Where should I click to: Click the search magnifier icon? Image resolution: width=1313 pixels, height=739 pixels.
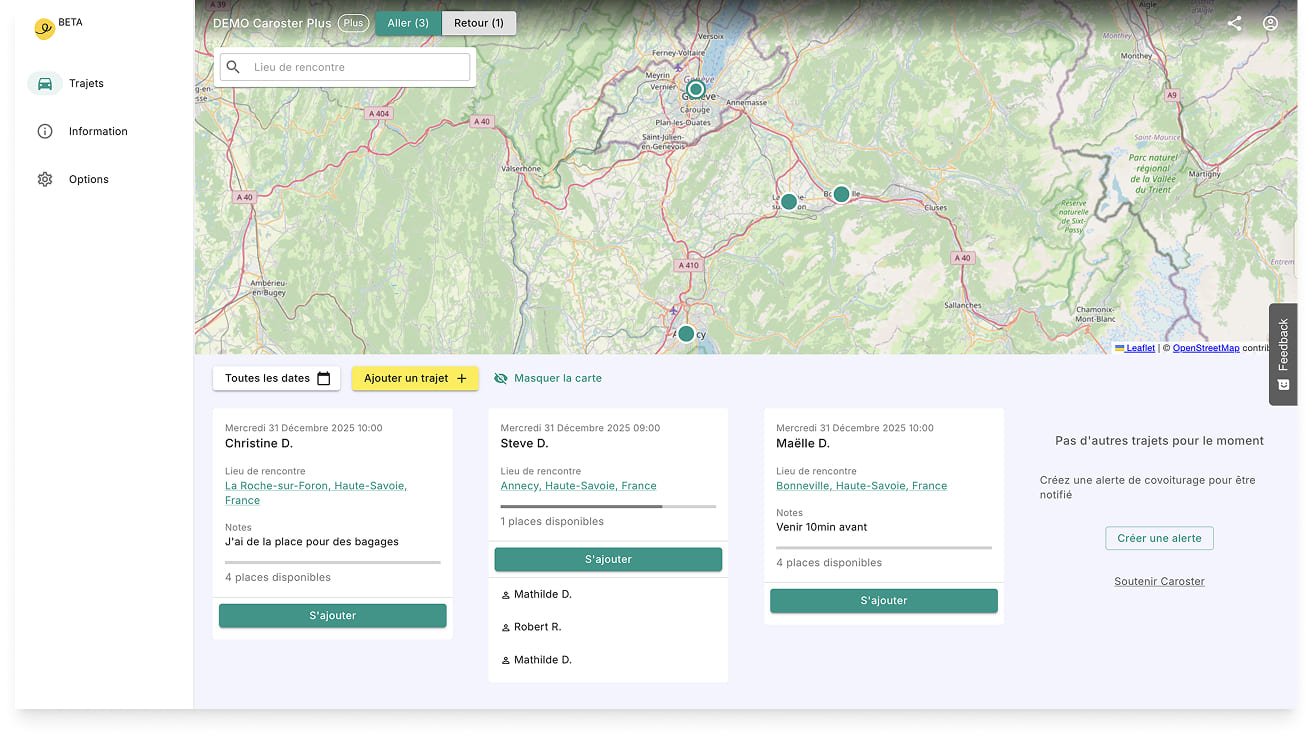tap(233, 67)
